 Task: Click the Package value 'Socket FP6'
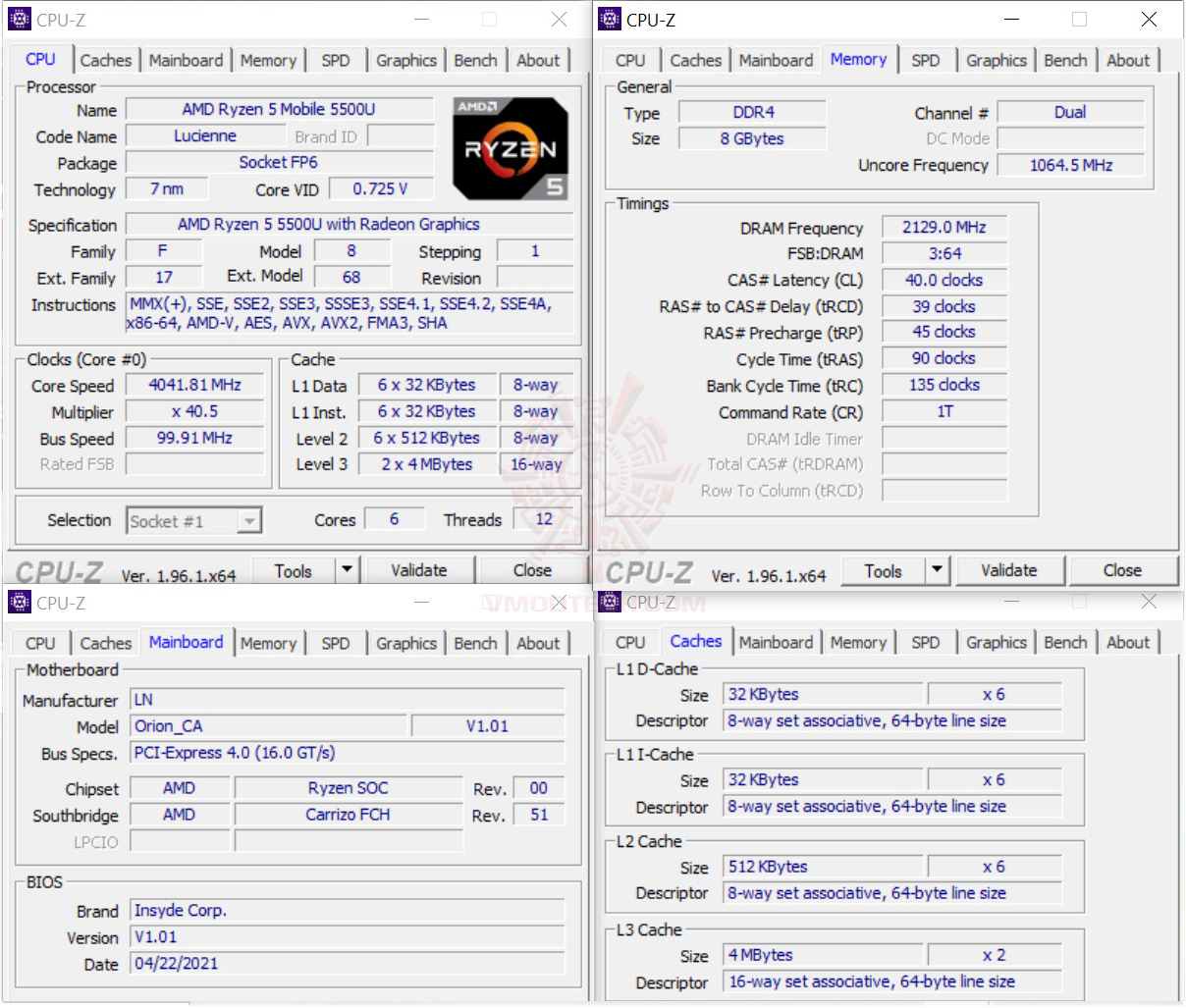click(x=279, y=162)
